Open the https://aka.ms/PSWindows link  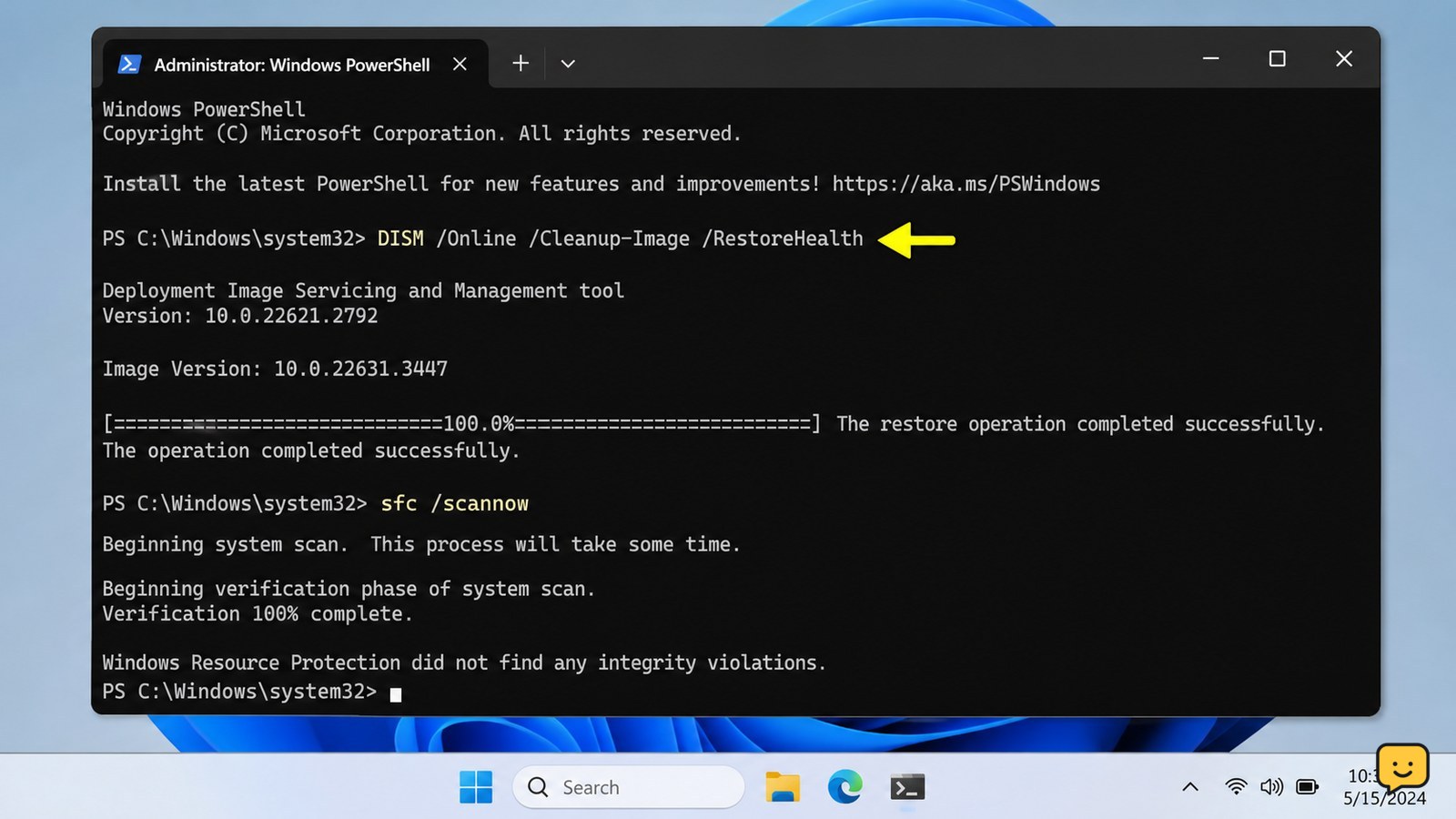(x=966, y=184)
